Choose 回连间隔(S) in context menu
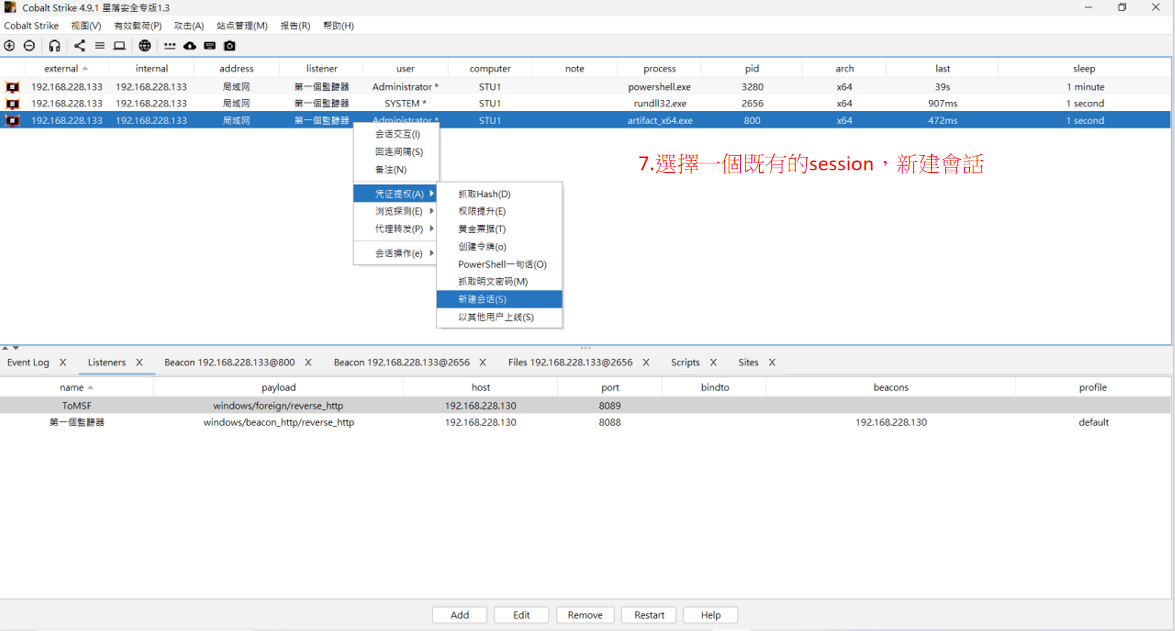Viewport: 1175px width, 631px height. 396,151
